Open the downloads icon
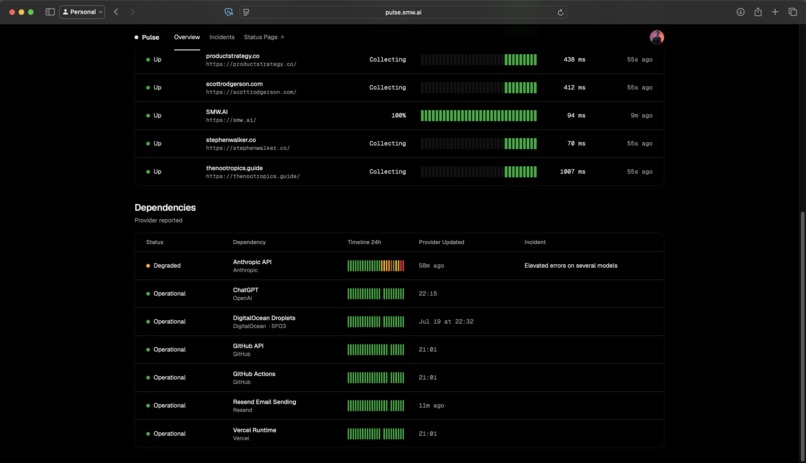The height and width of the screenshot is (463, 806). (740, 12)
